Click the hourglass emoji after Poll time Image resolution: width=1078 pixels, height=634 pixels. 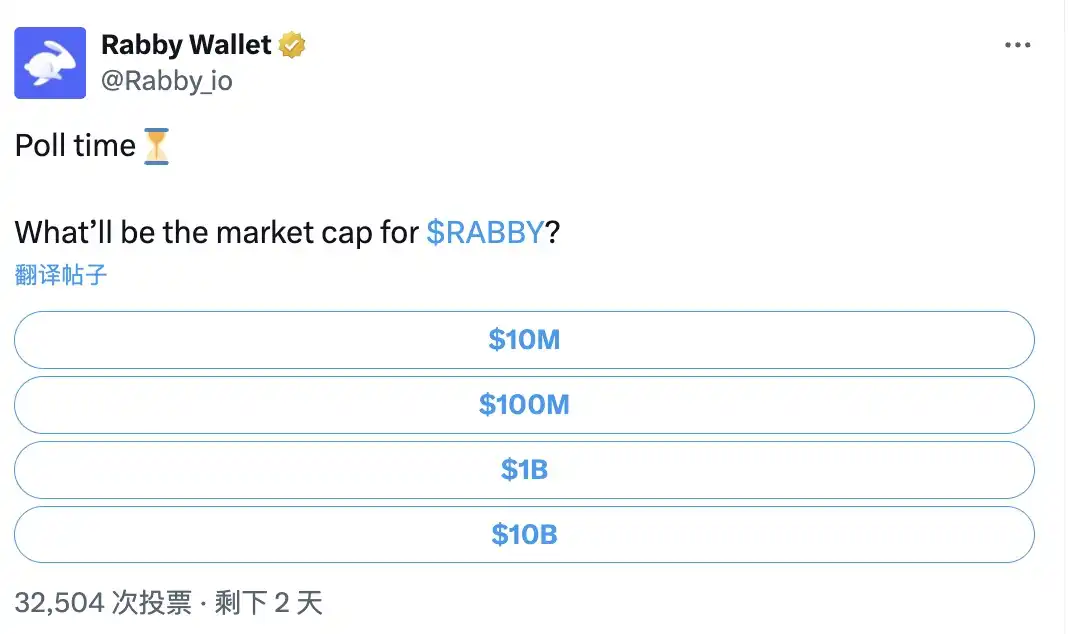click(157, 146)
